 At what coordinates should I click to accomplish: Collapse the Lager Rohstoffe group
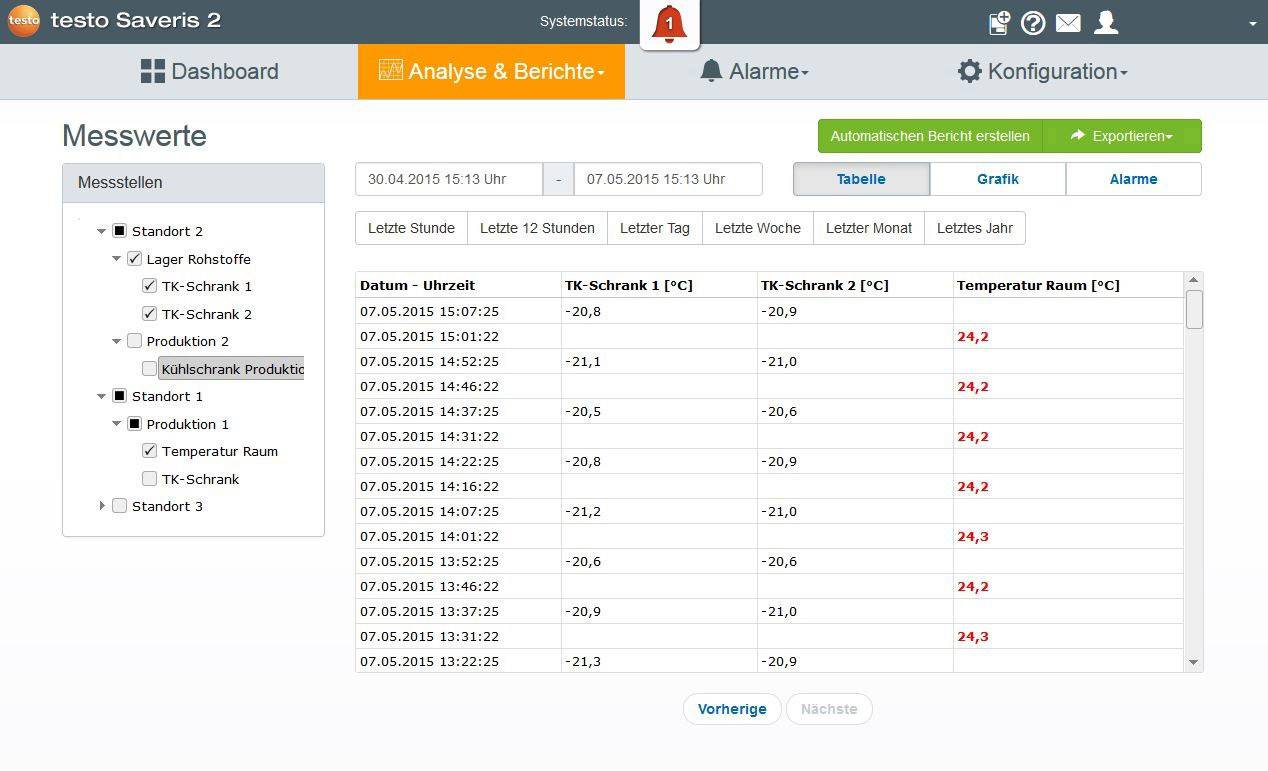click(x=116, y=258)
